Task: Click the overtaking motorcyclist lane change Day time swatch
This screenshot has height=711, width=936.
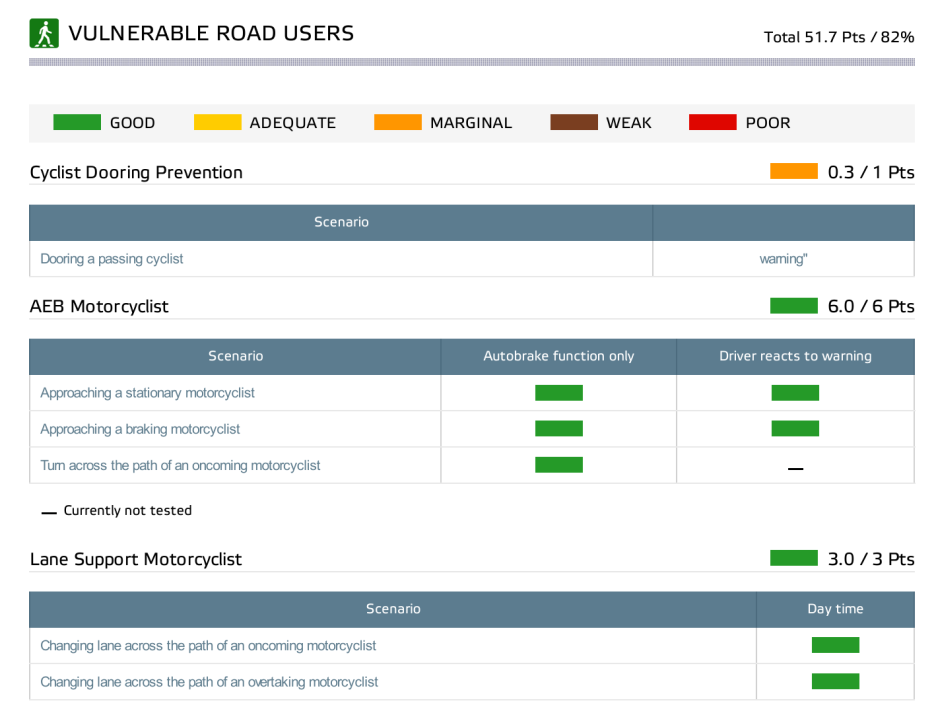Action: pyautogui.click(x=836, y=682)
